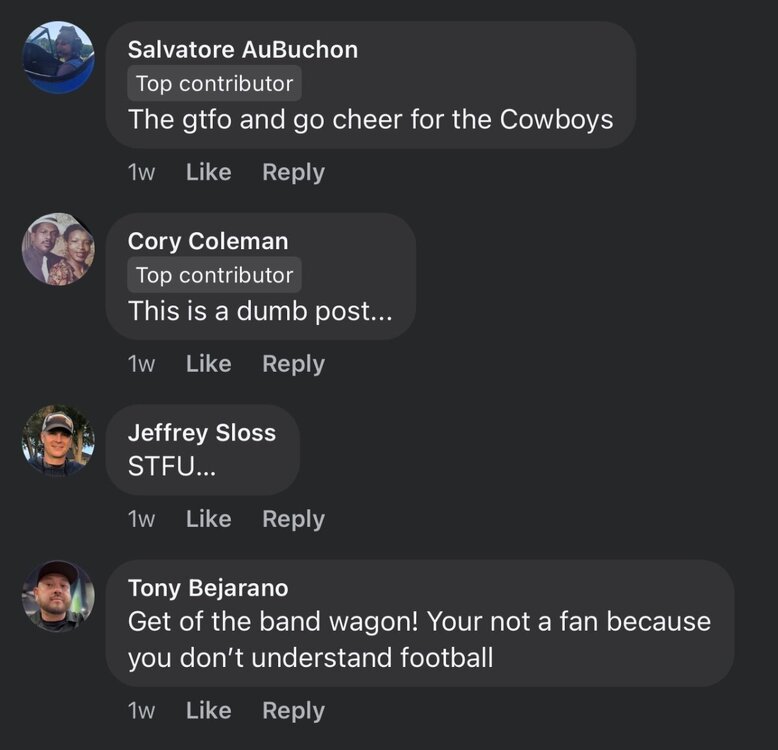Open Tony Bejarano's profile picture
The width and height of the screenshot is (778, 750).
pos(58,596)
